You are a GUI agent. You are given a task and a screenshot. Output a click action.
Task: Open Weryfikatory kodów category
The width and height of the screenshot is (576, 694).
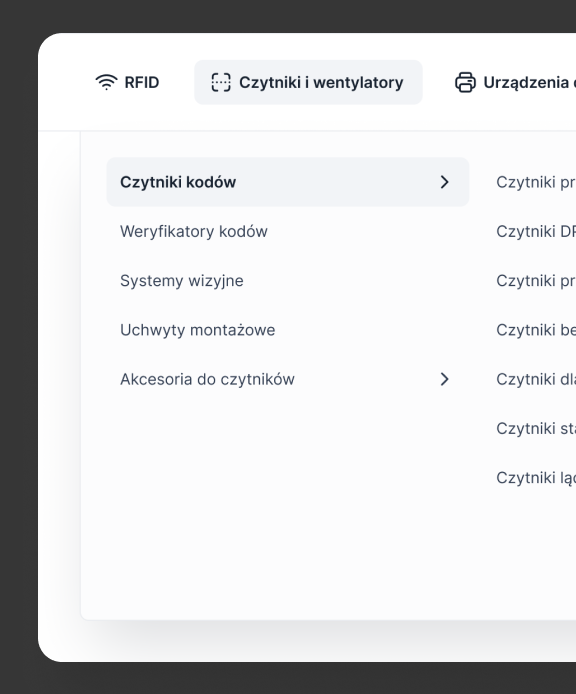[193, 231]
